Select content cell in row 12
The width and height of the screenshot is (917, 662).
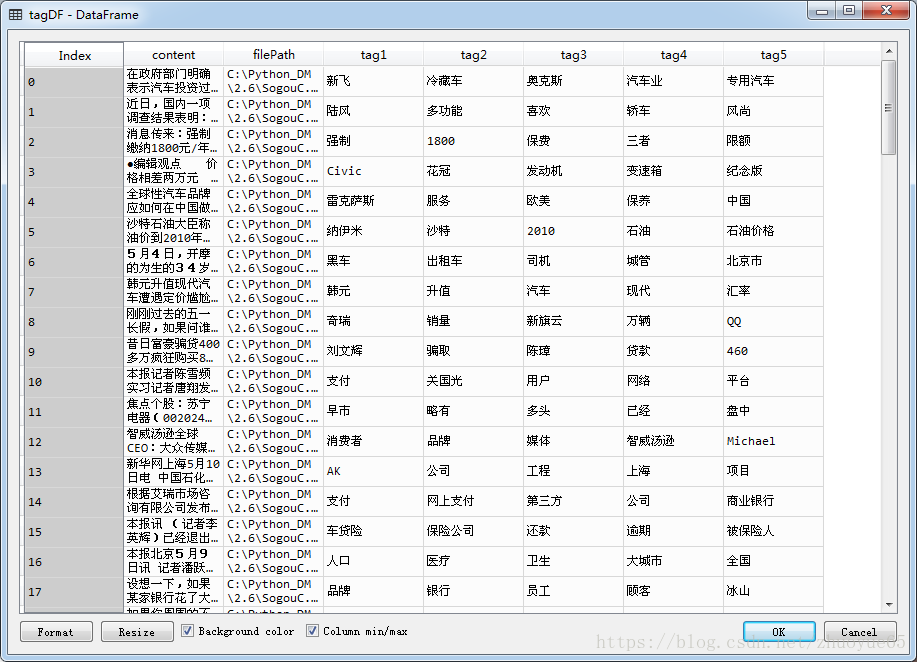pos(174,442)
